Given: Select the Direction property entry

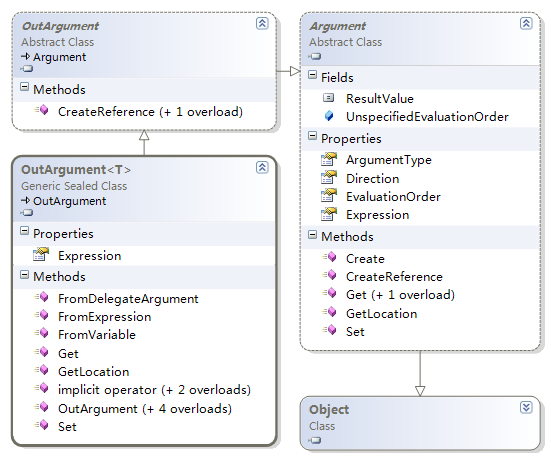Looking at the screenshot, I should pos(372,179).
